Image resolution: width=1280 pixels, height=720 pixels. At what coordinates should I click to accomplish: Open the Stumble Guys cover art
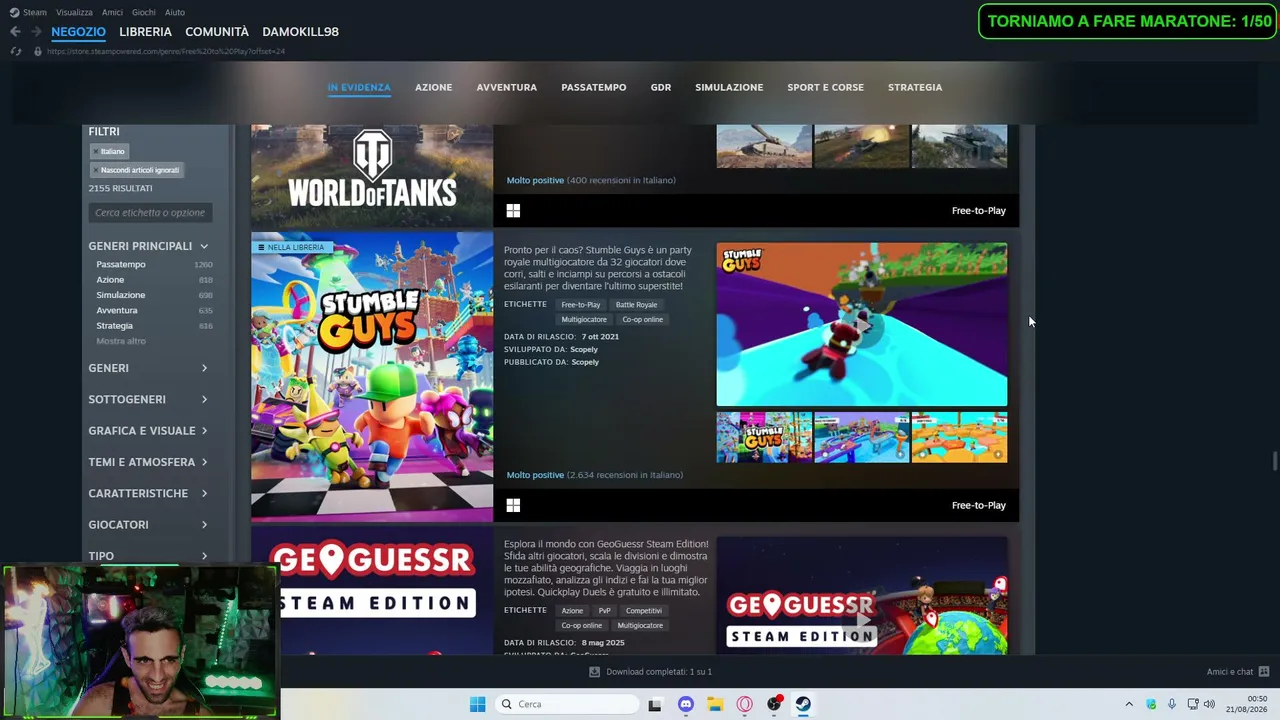coord(372,377)
